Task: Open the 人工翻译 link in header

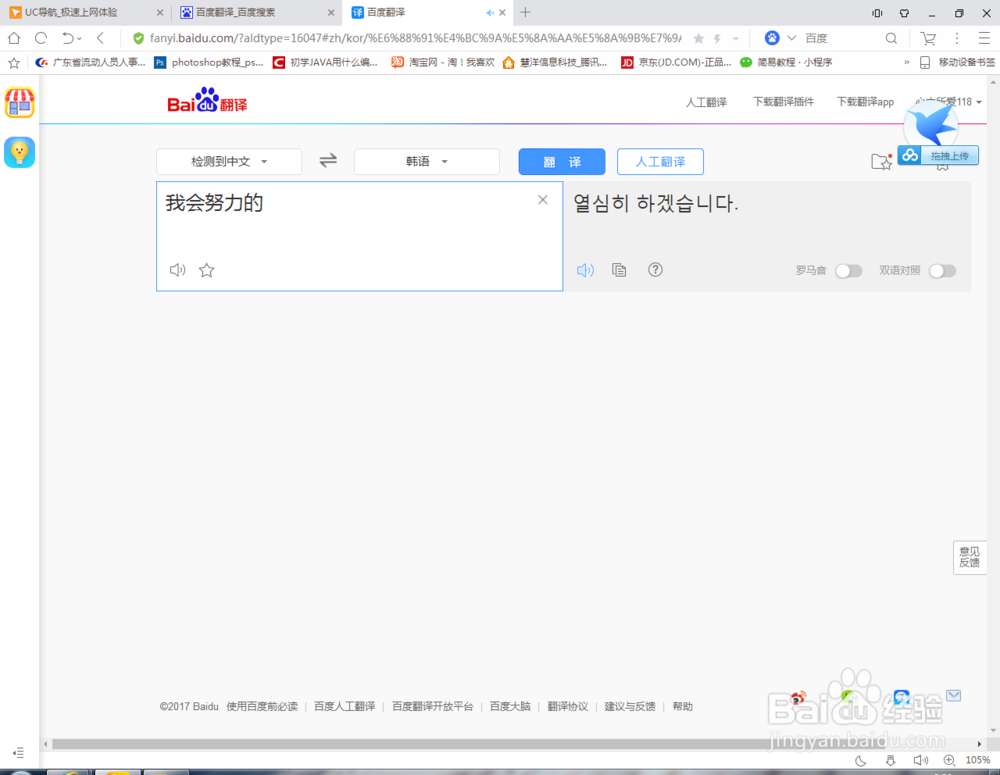Action: tap(706, 101)
